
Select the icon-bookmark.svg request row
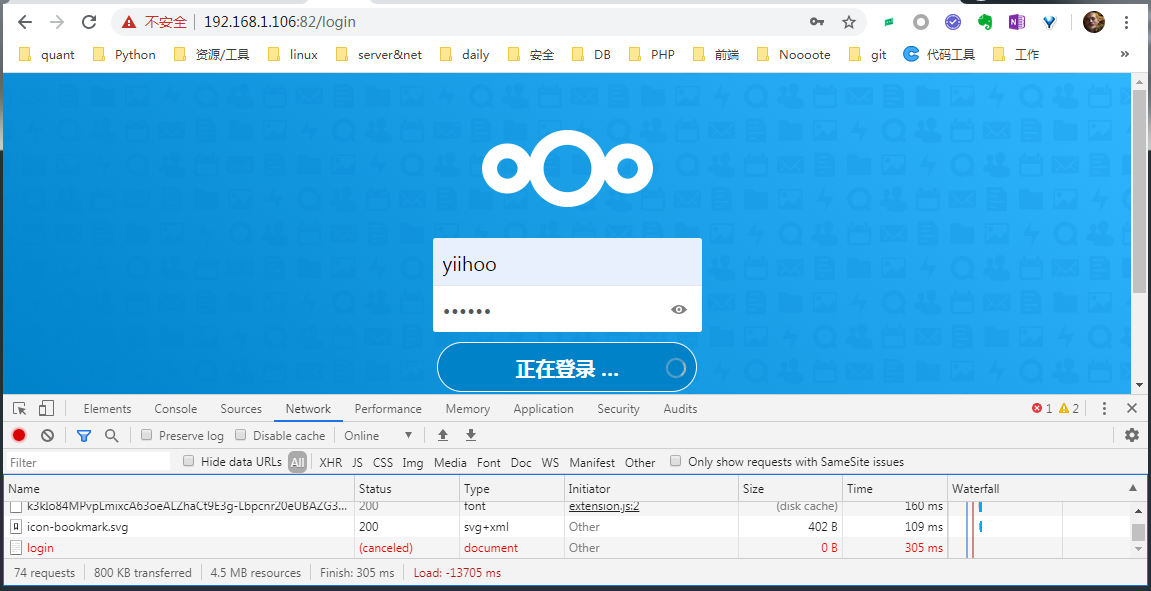tap(567, 526)
